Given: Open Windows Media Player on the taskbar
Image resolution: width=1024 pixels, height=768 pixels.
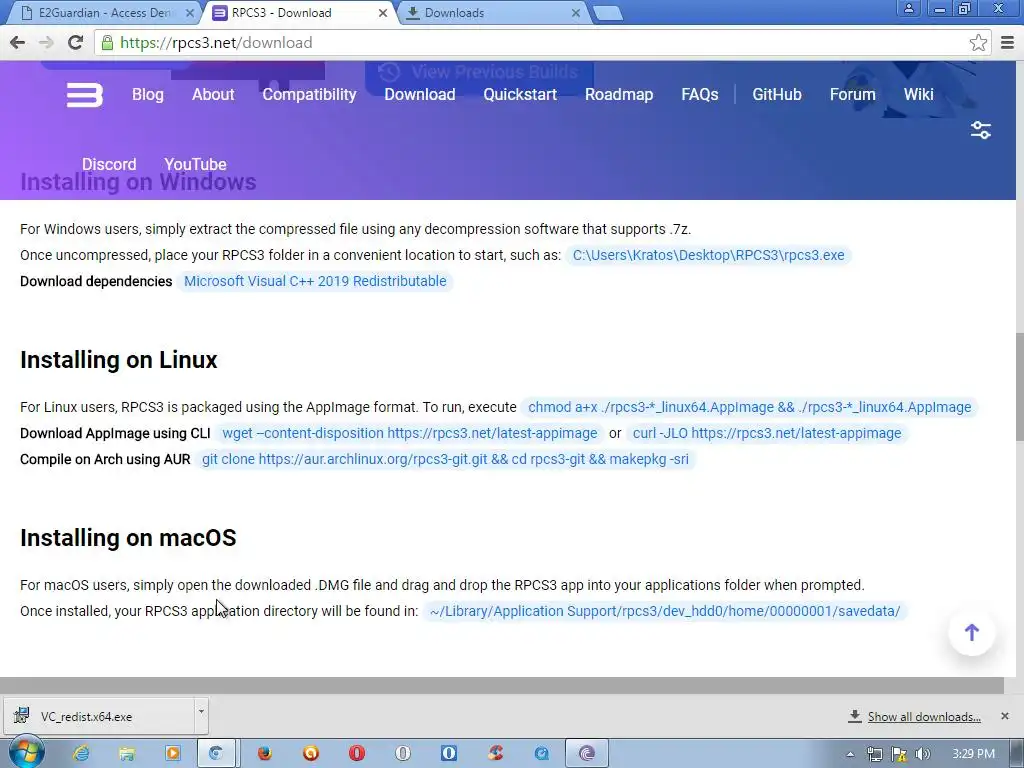Looking at the screenshot, I should click(x=172, y=754).
